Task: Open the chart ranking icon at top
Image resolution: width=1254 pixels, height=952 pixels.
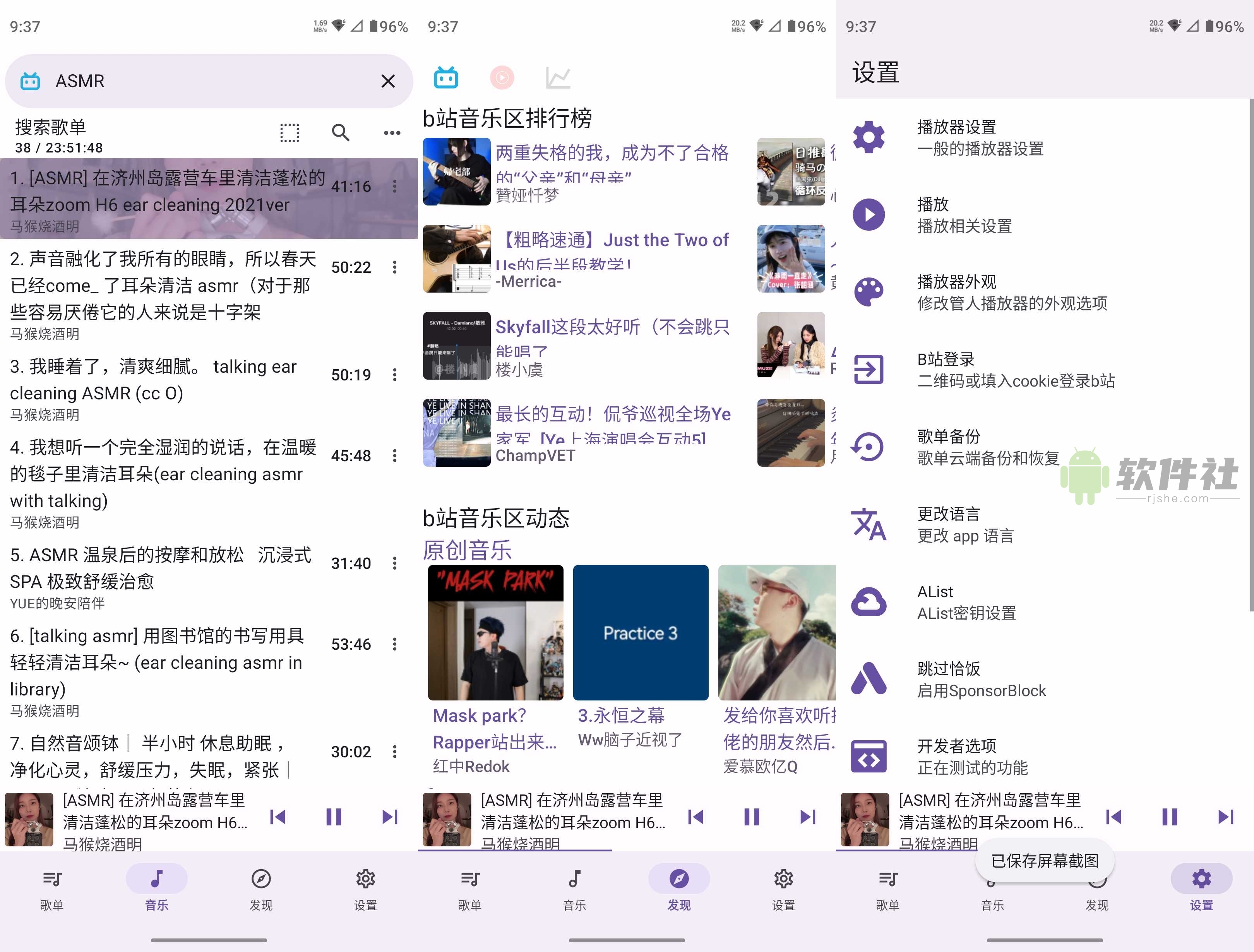Action: (559, 78)
